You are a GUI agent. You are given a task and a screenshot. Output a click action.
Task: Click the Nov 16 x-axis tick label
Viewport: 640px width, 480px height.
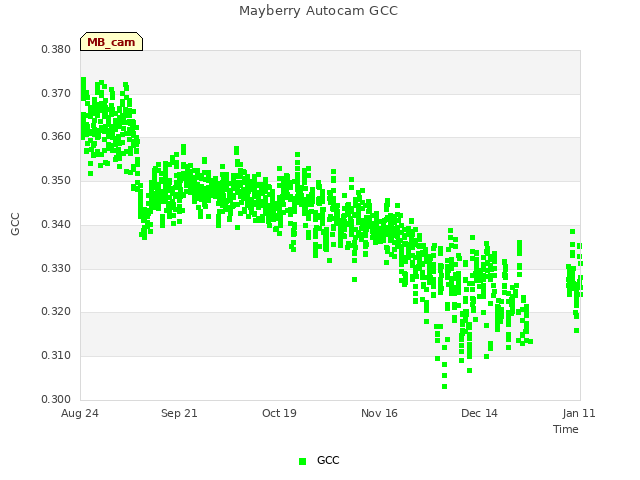click(x=379, y=413)
